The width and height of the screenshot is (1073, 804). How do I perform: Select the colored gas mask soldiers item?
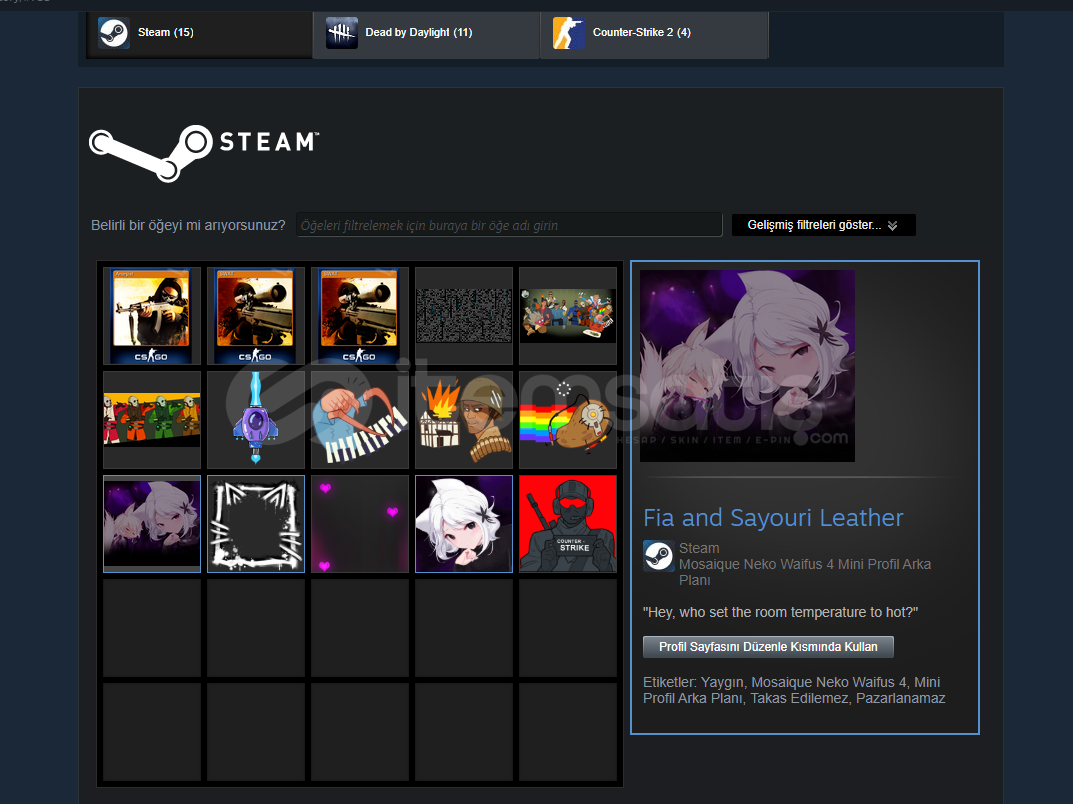coord(152,420)
